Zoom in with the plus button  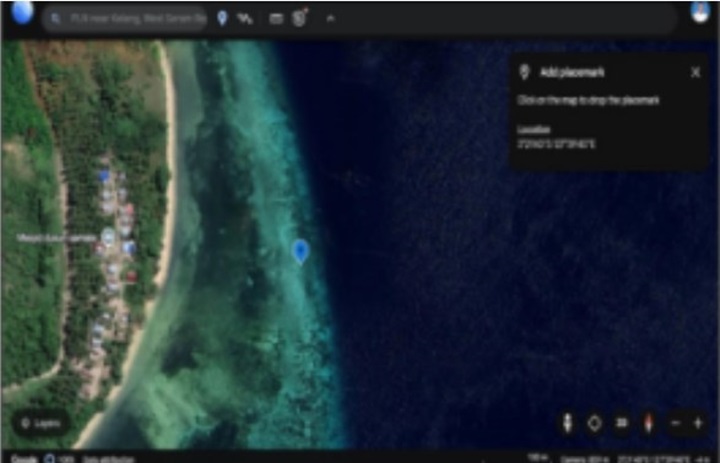697,423
